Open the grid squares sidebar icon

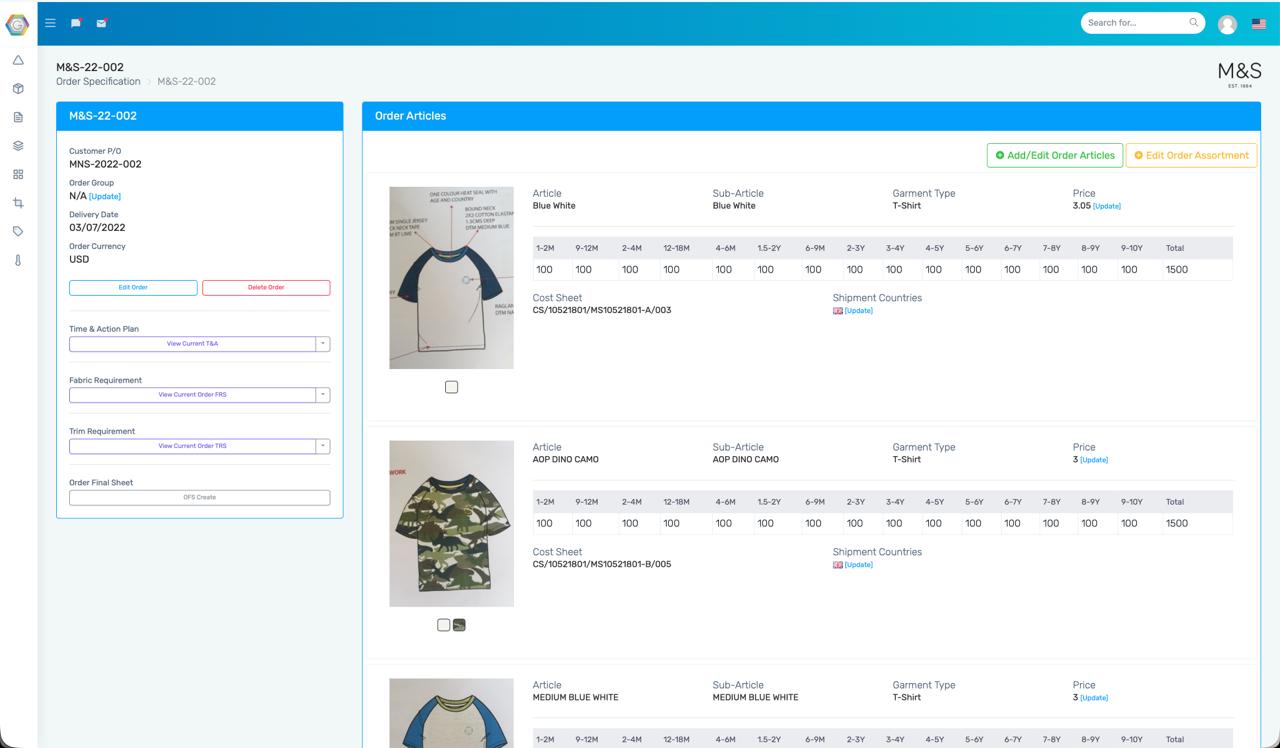point(18,174)
